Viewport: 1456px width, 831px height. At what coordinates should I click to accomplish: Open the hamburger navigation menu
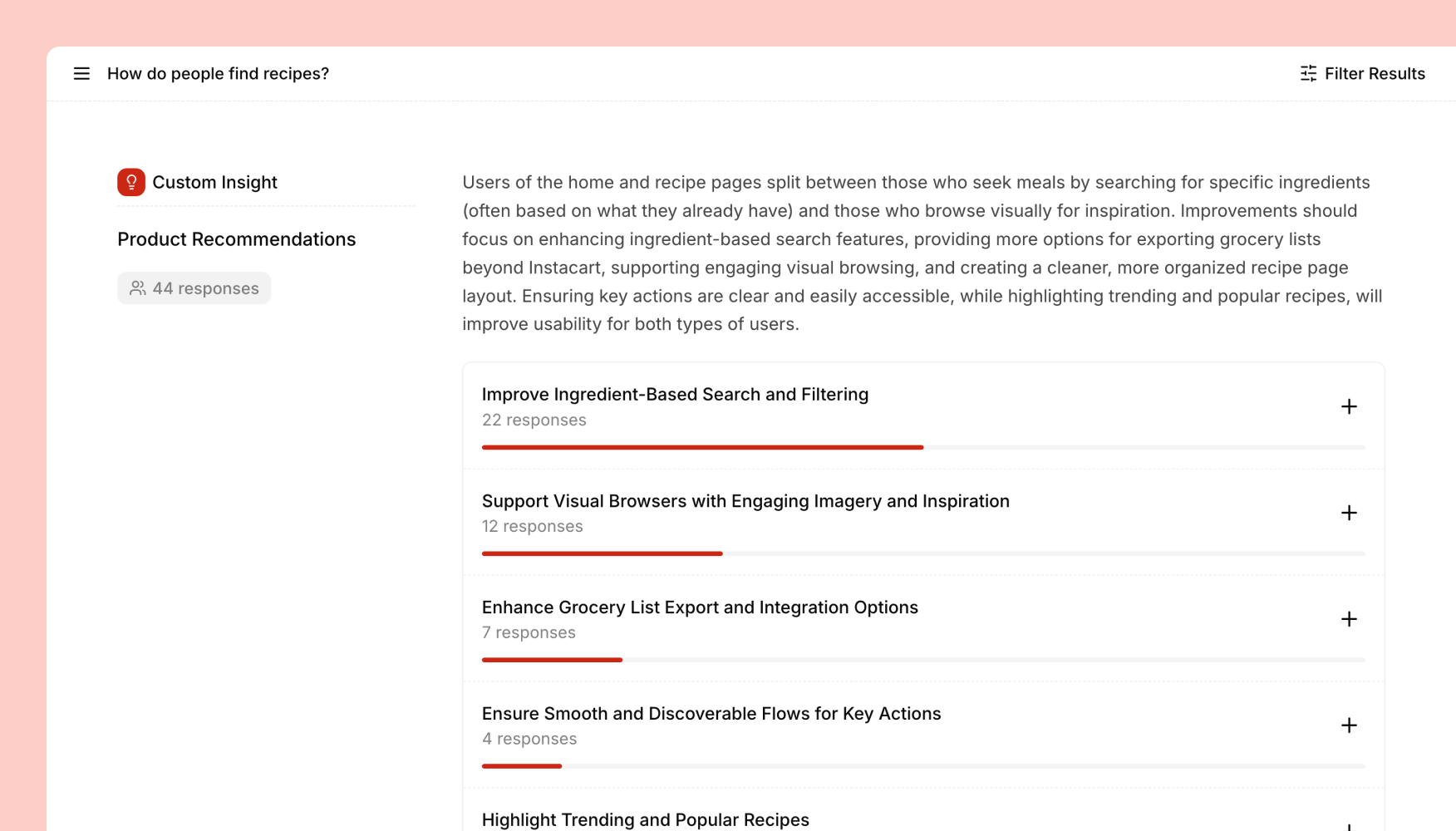81,73
